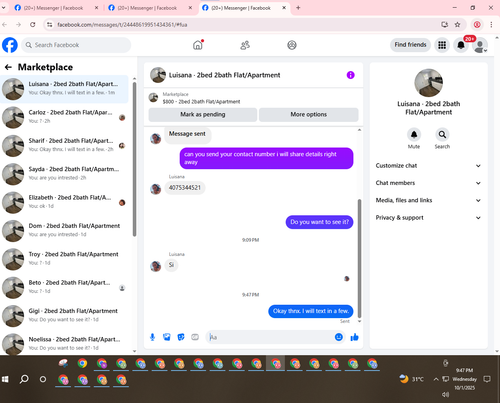Send a thumbs-up like
500x403 pixels.
click(354, 337)
